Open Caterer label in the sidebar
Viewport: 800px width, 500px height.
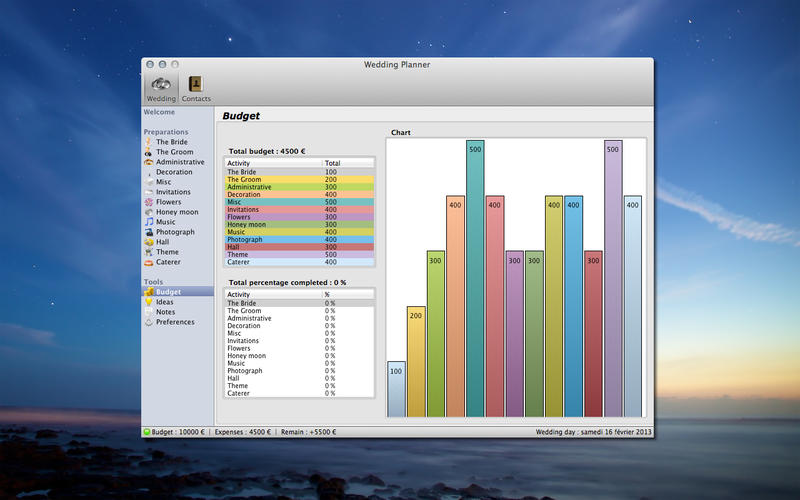coord(168,262)
